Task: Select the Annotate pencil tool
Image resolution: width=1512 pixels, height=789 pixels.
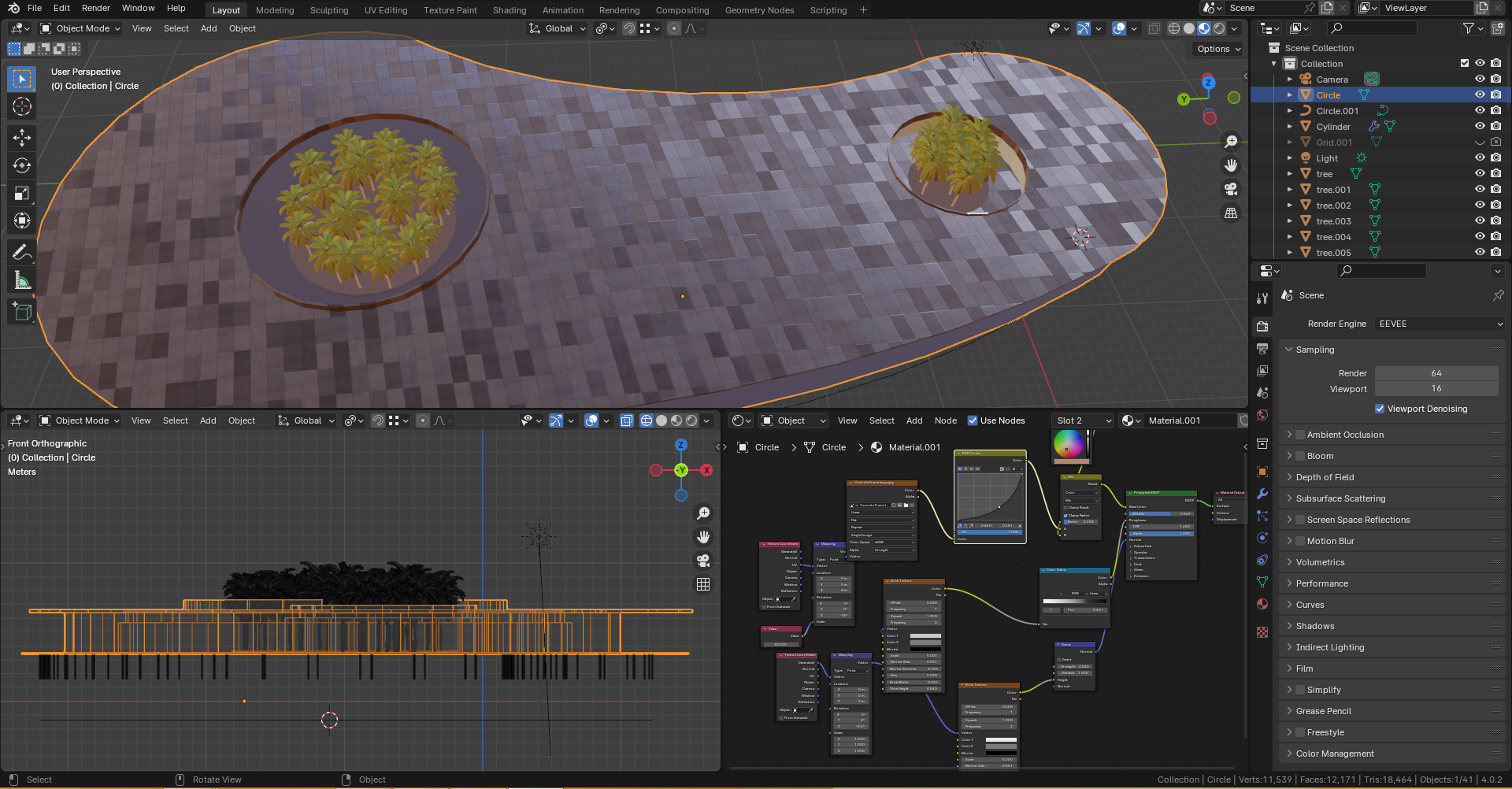Action: [x=22, y=253]
